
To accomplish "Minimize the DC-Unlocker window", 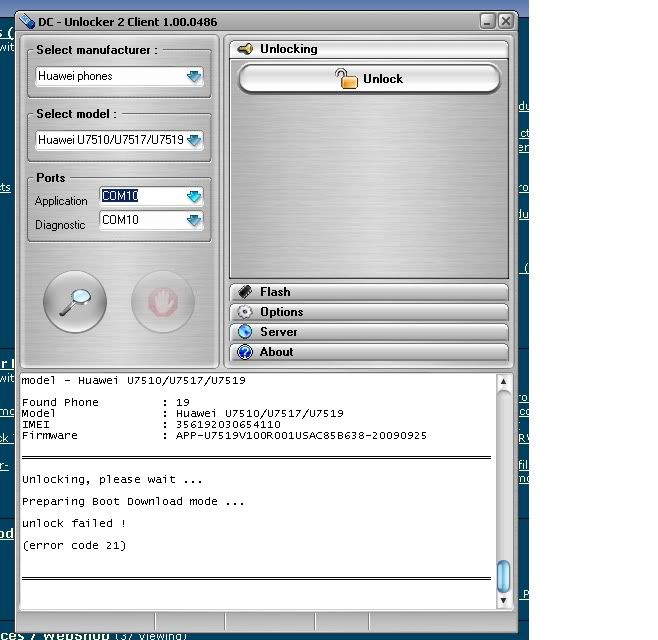I will (487, 20).
